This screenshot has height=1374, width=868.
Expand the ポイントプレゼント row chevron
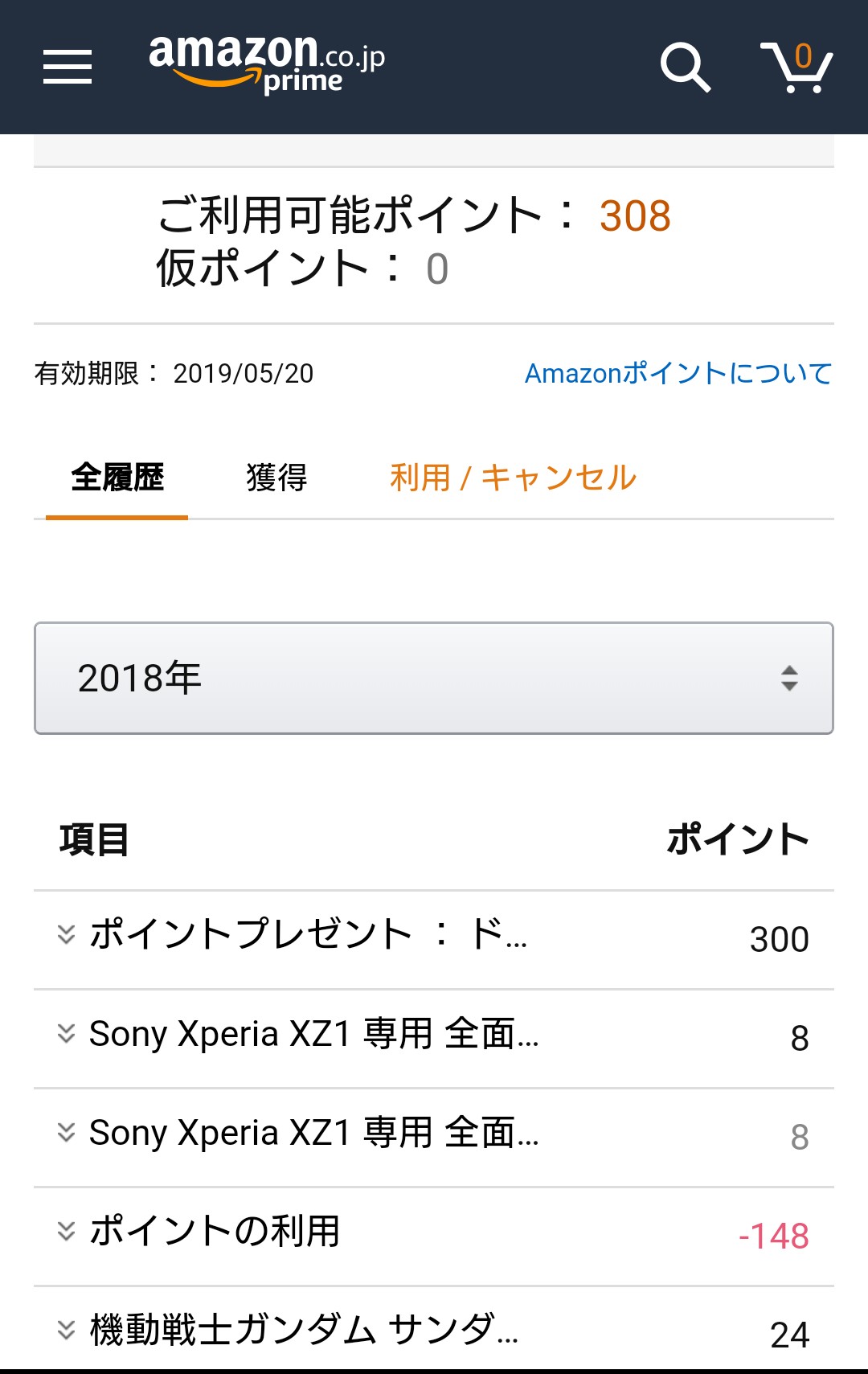click(x=66, y=934)
